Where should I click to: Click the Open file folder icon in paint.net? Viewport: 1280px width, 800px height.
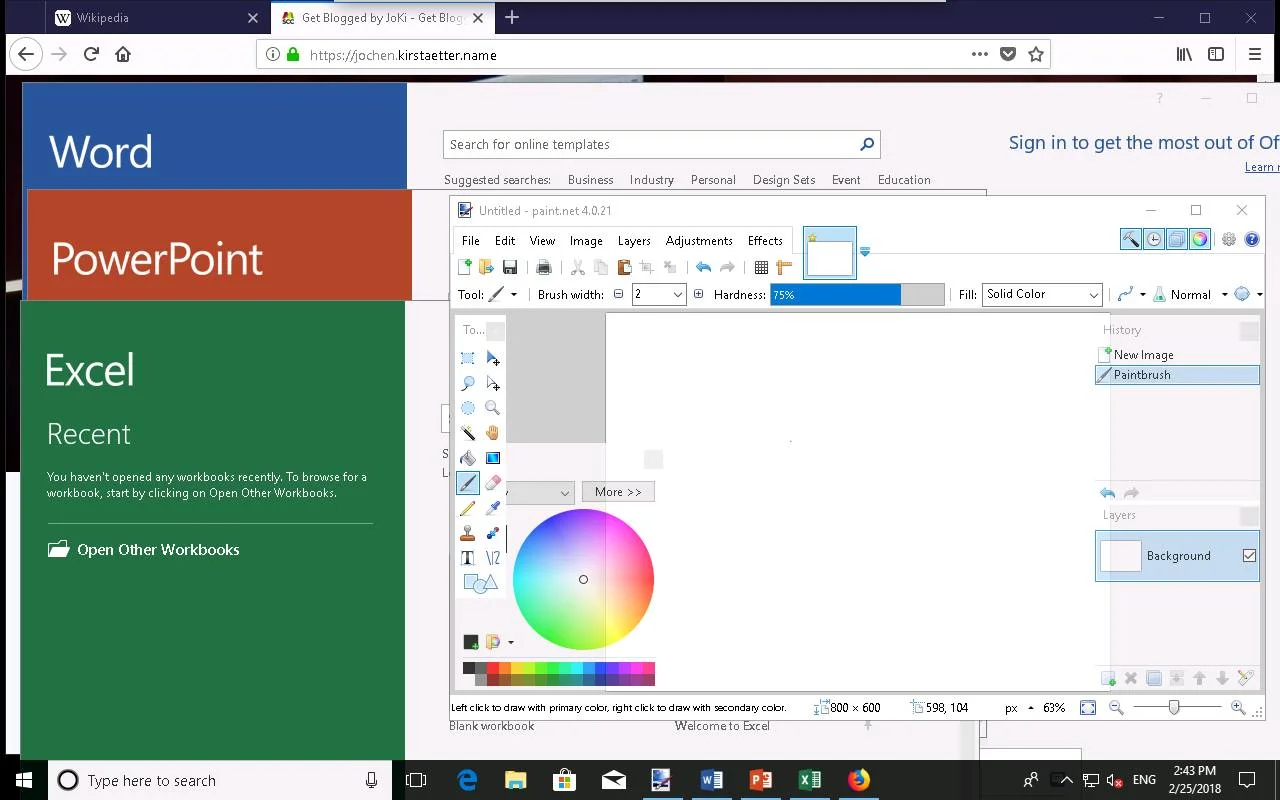[x=486, y=267]
